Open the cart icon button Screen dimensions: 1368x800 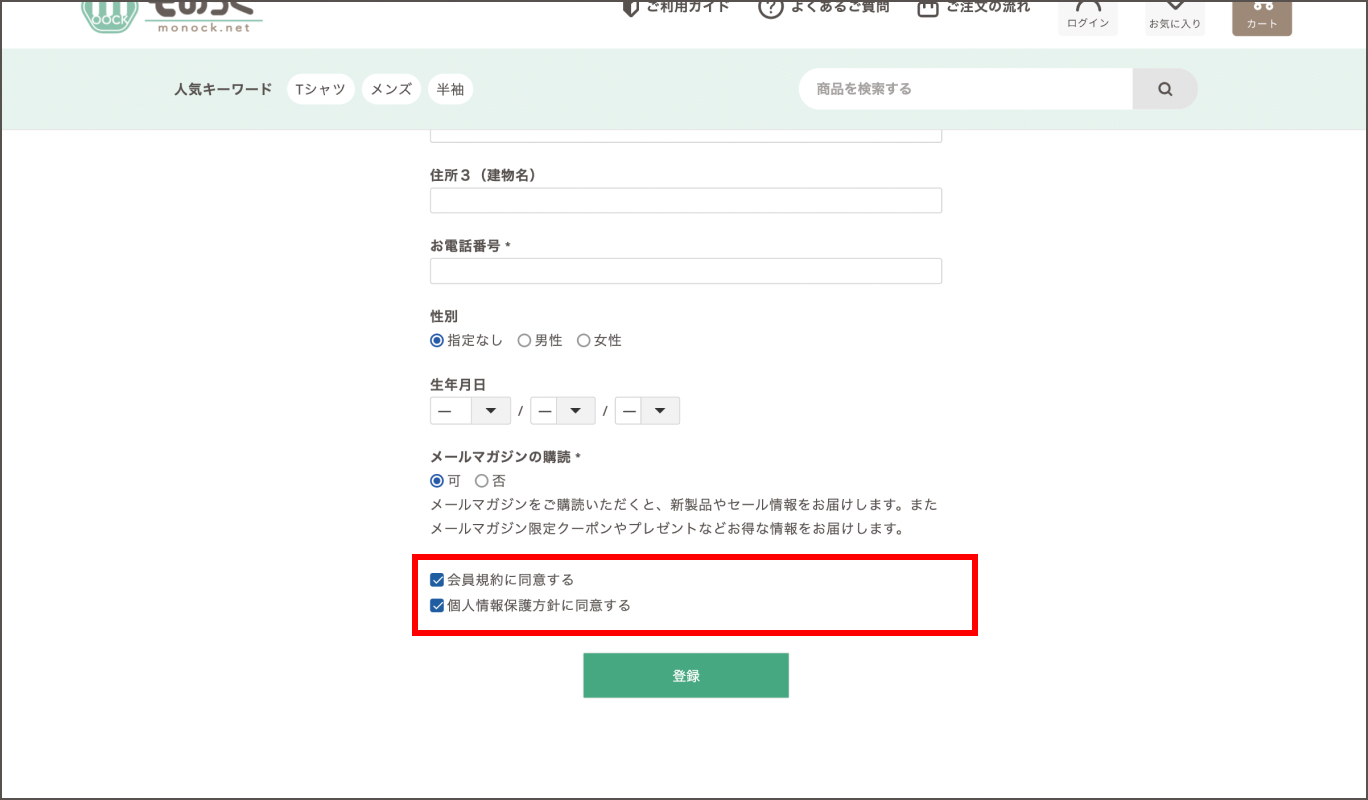[x=1261, y=14]
